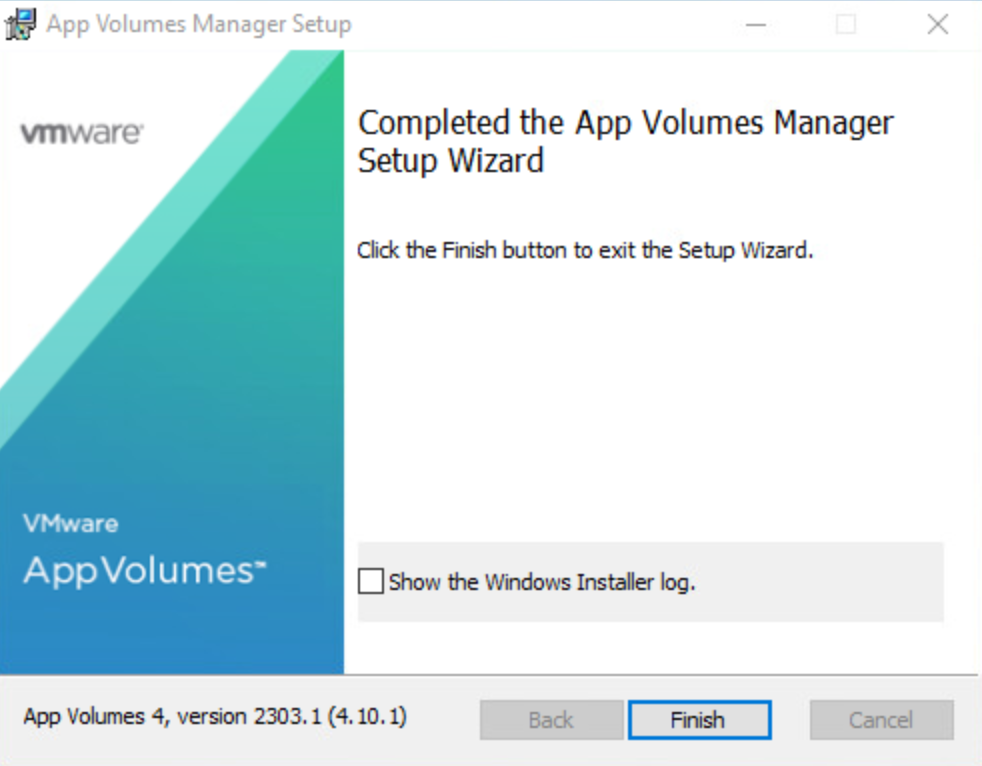The image size is (982, 766).
Task: Minimize the setup window
Action: 756,24
